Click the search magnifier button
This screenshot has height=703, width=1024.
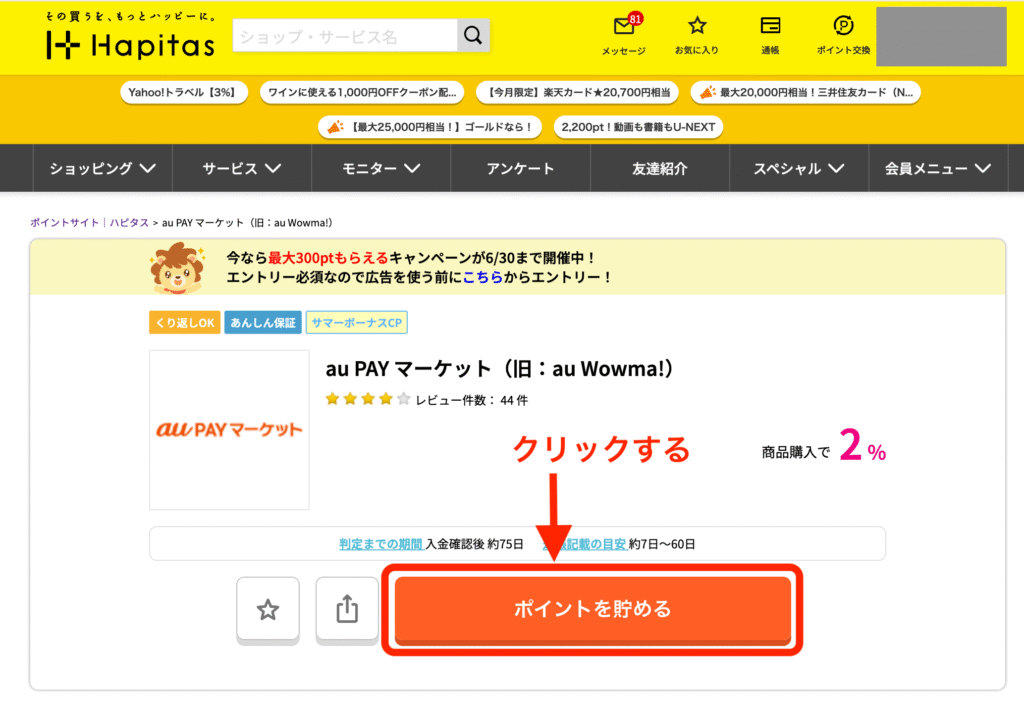pos(473,35)
